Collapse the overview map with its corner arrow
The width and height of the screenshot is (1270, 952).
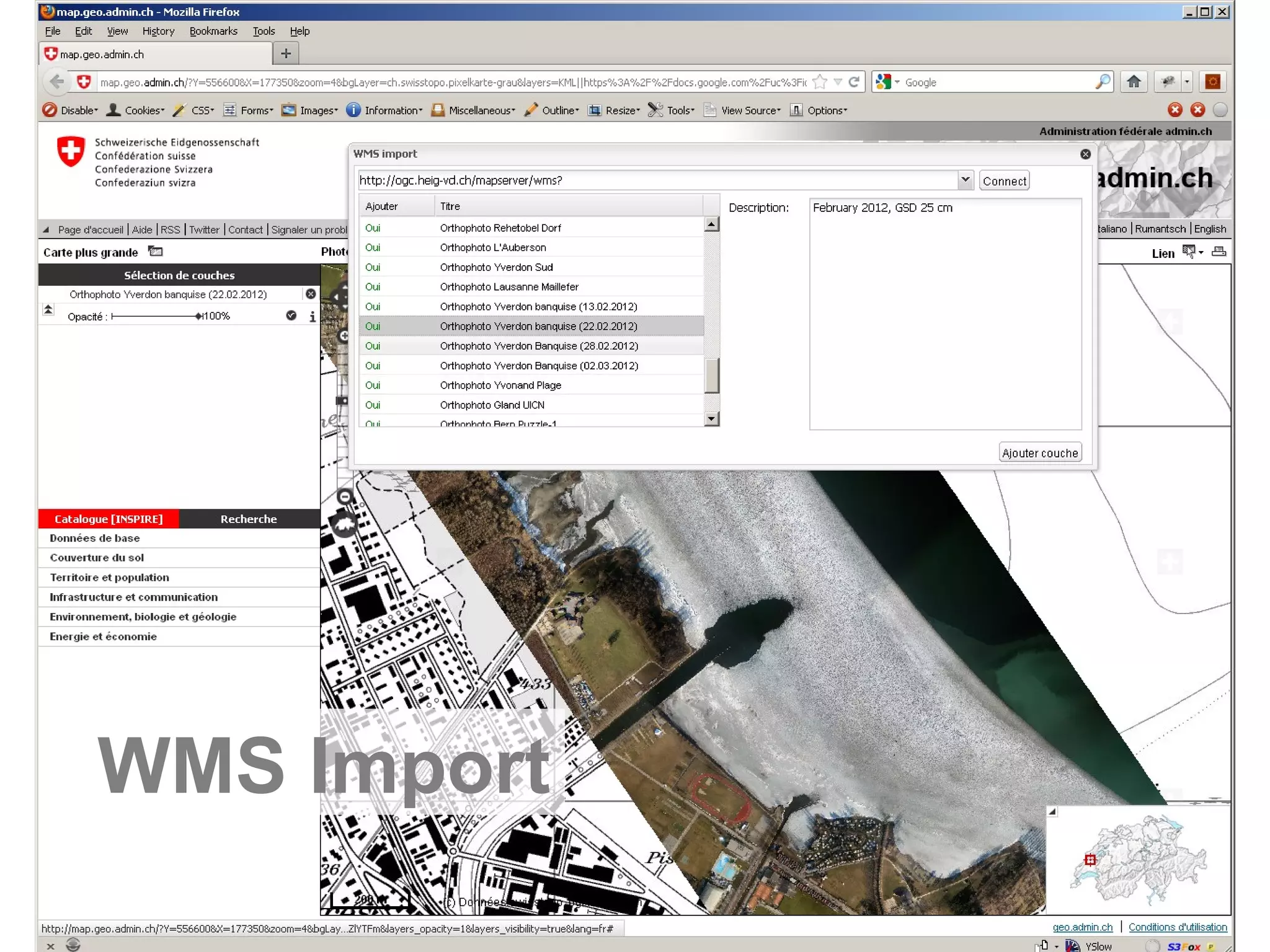1052,811
